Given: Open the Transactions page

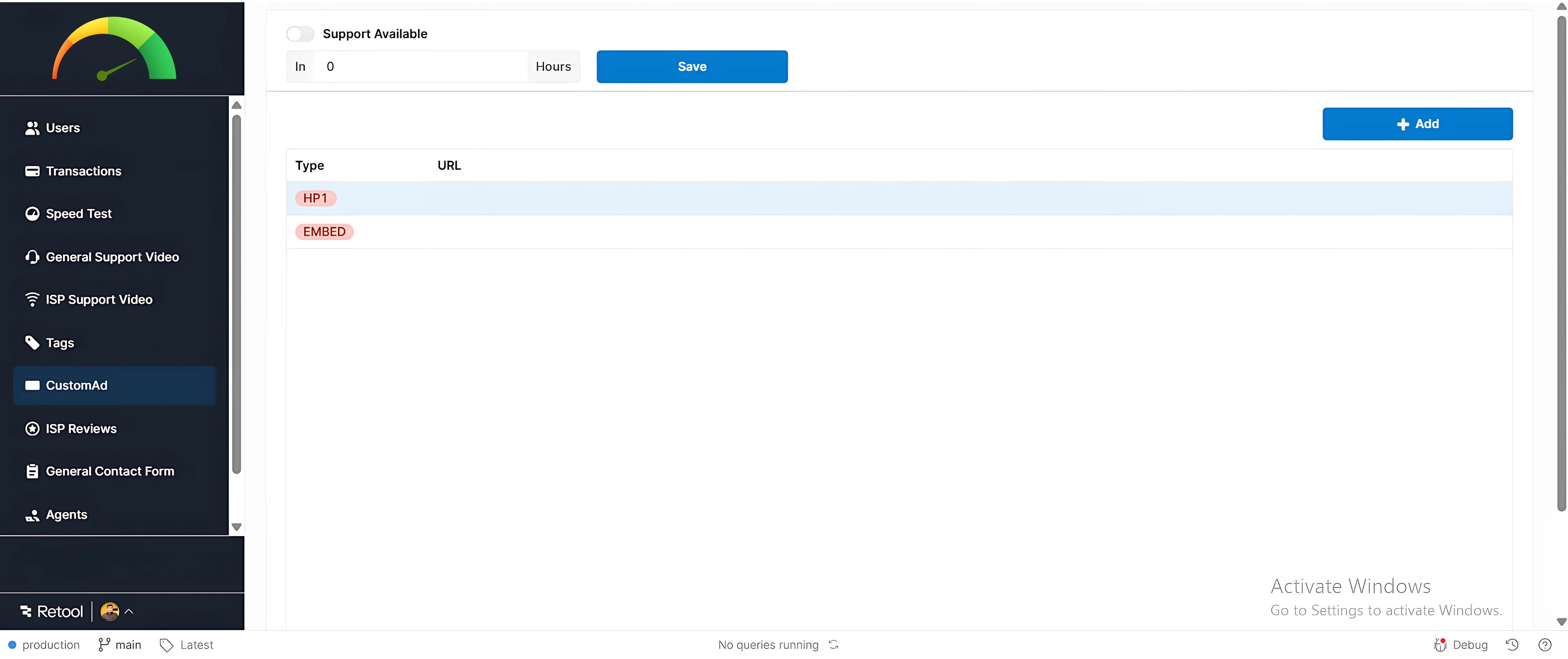Looking at the screenshot, I should point(114,172).
